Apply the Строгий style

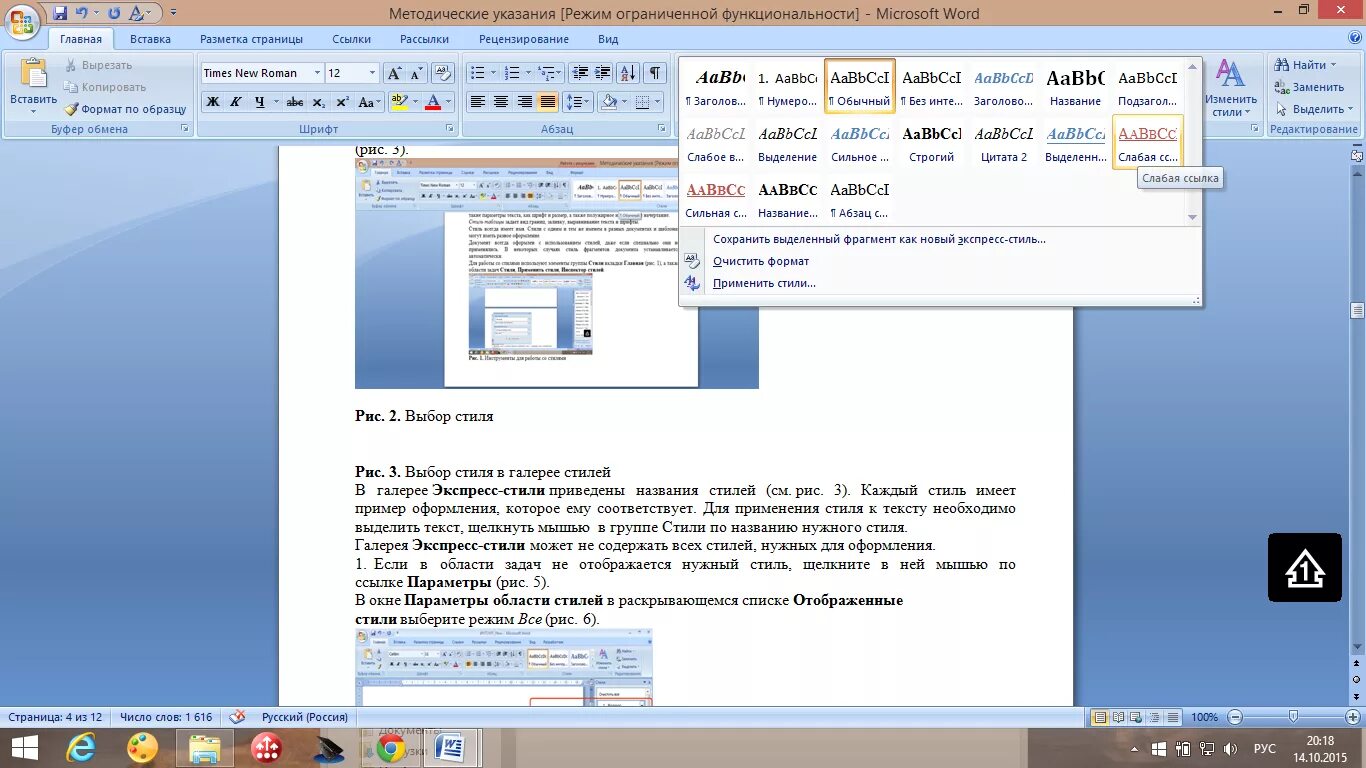coord(932,142)
